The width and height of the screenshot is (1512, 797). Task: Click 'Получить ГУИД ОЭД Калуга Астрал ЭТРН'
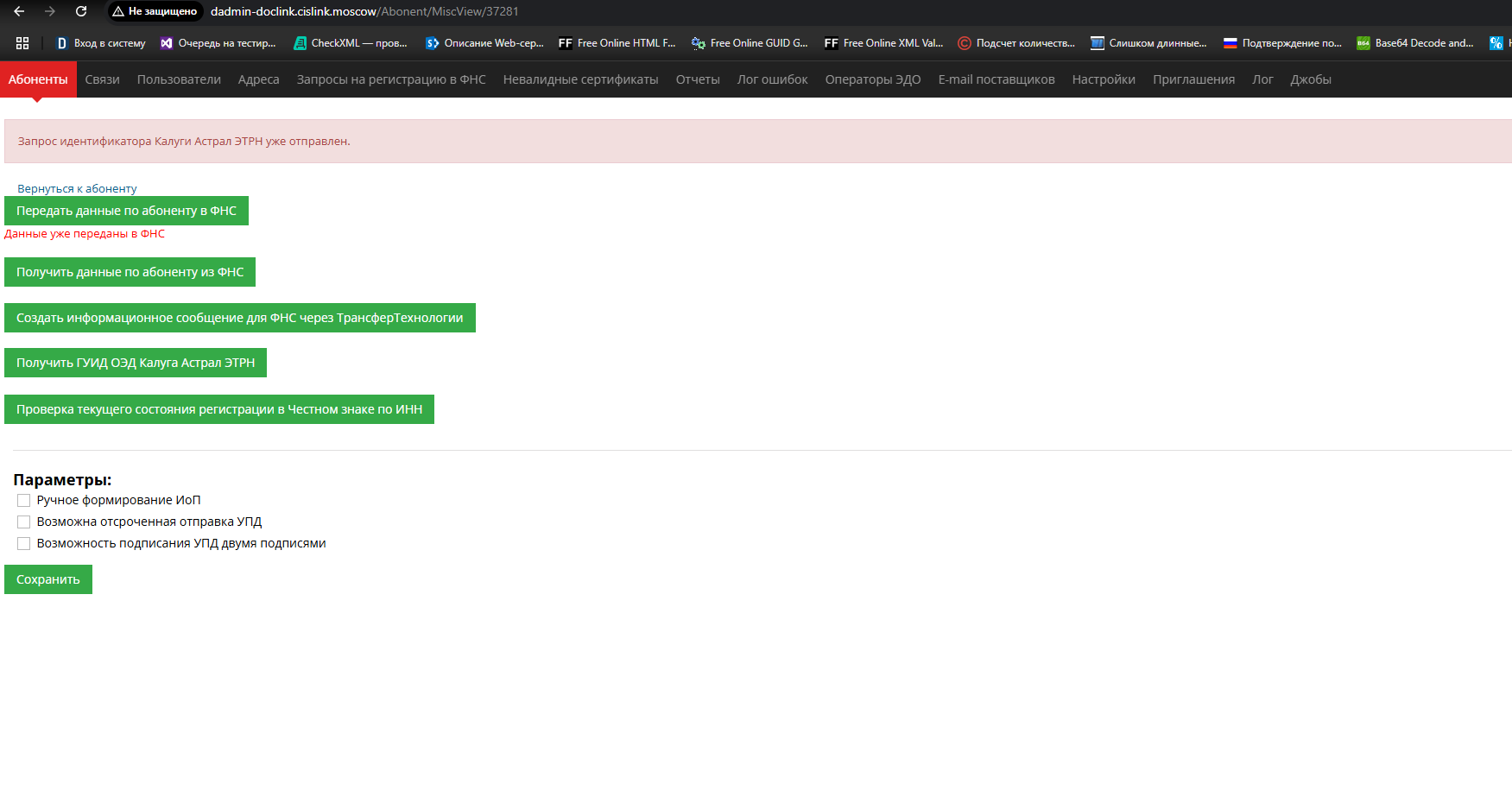[x=136, y=363]
